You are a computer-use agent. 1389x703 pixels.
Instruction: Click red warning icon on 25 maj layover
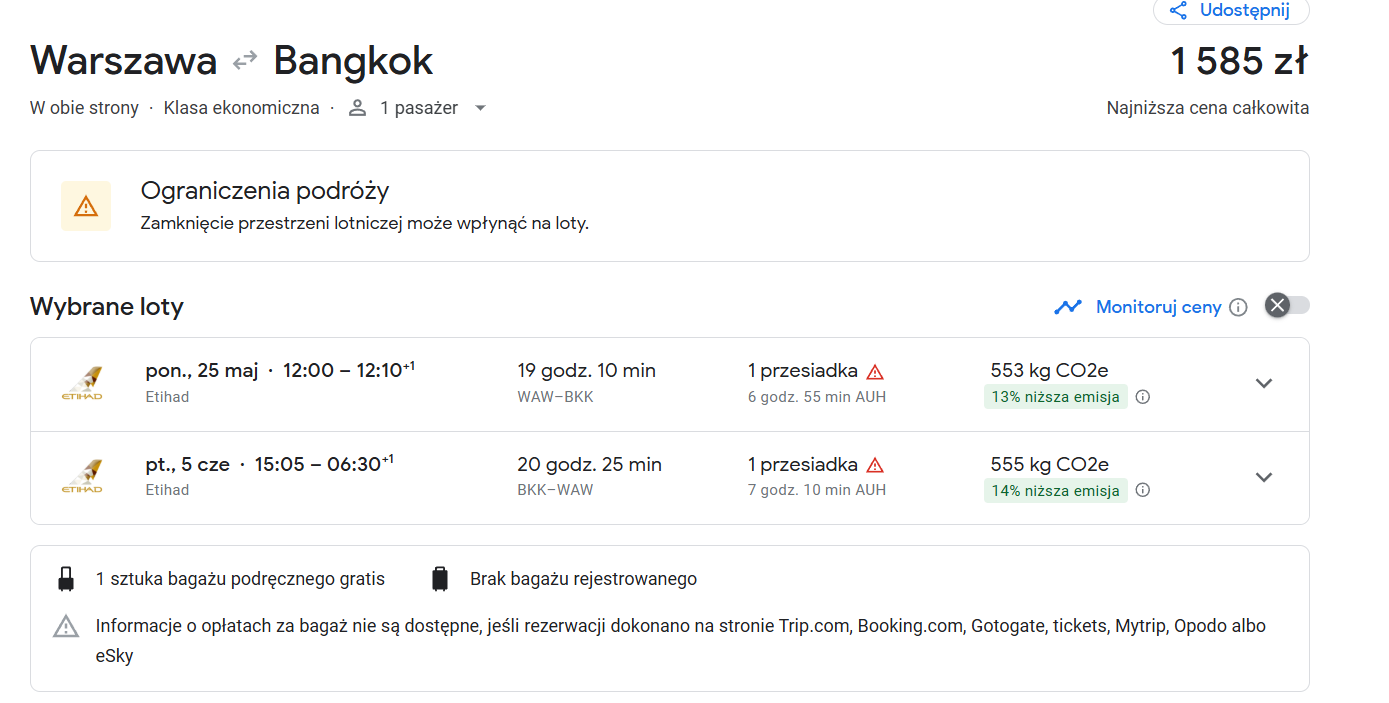(875, 372)
